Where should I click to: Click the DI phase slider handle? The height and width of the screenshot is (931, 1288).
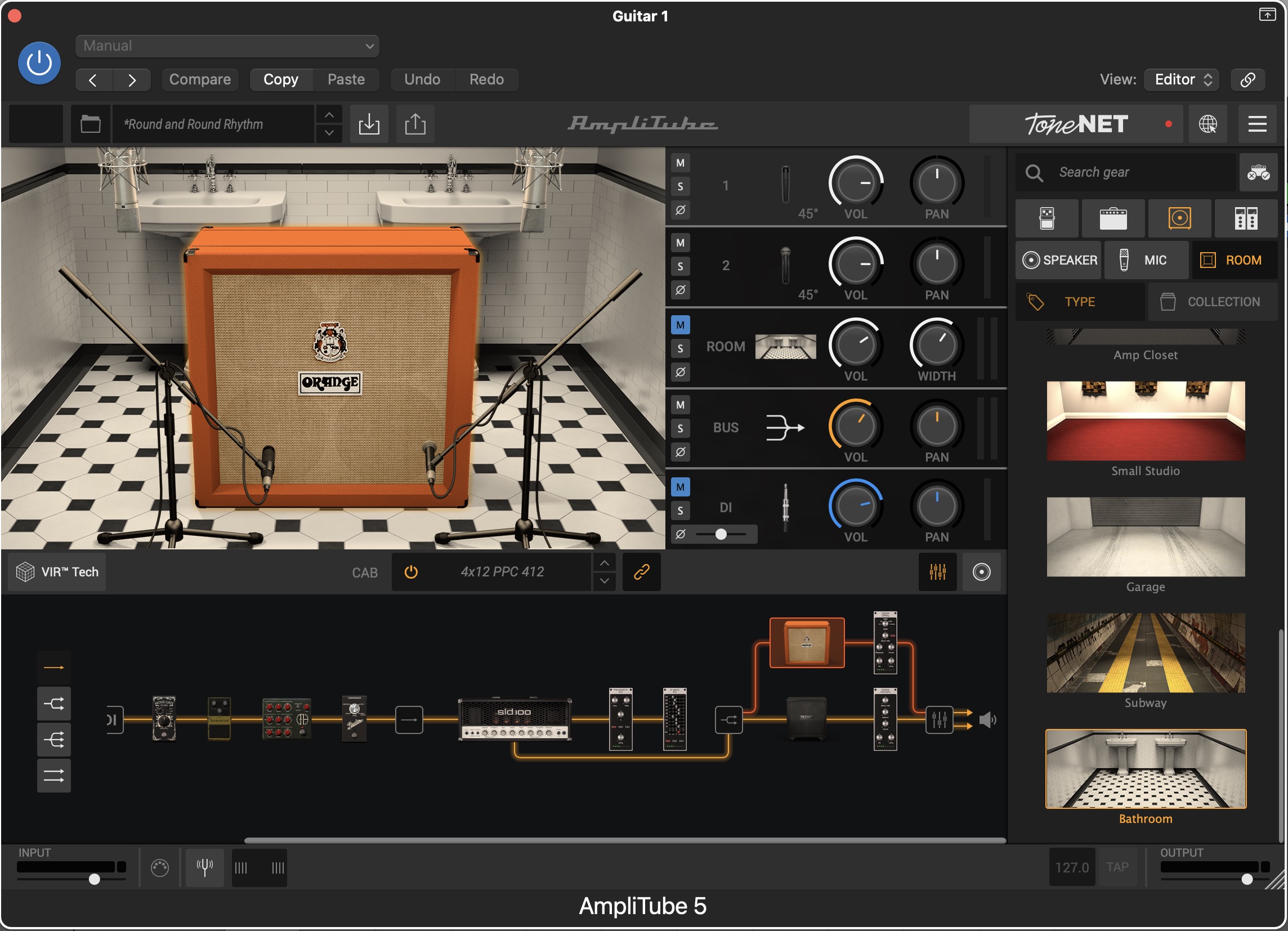tap(721, 534)
